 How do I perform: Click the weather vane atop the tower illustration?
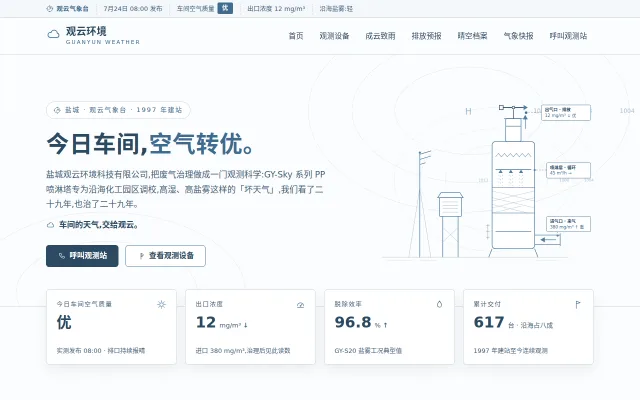513,108
